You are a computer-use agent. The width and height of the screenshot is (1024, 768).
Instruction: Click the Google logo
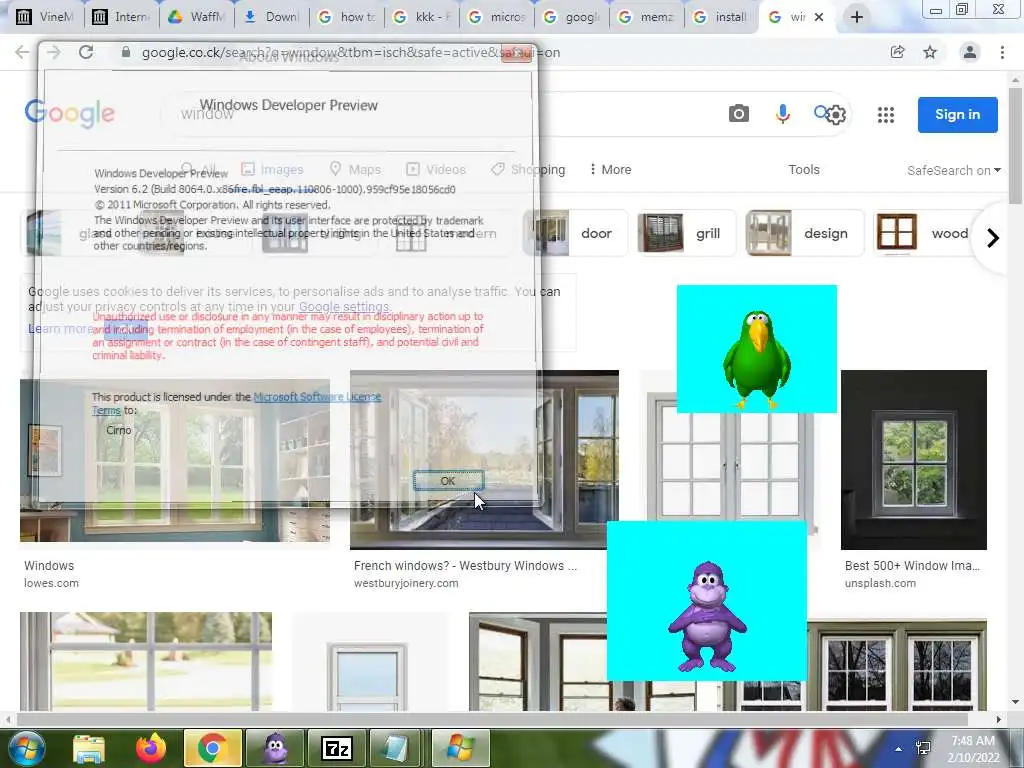click(70, 114)
